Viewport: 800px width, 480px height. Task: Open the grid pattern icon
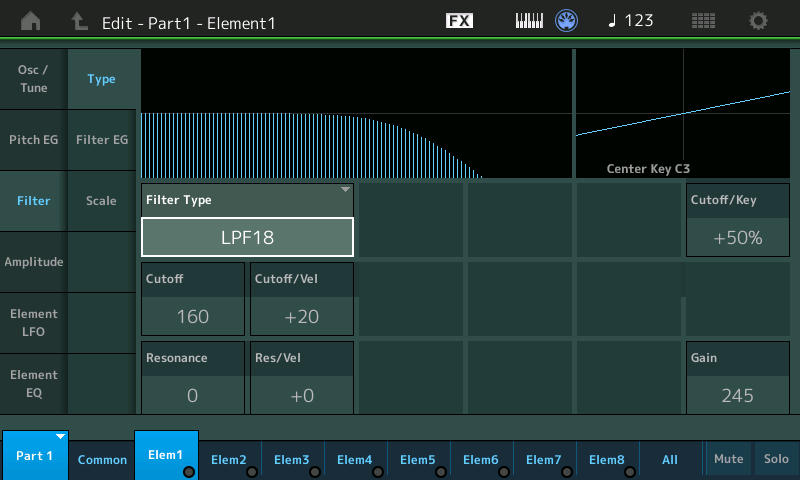tap(703, 21)
